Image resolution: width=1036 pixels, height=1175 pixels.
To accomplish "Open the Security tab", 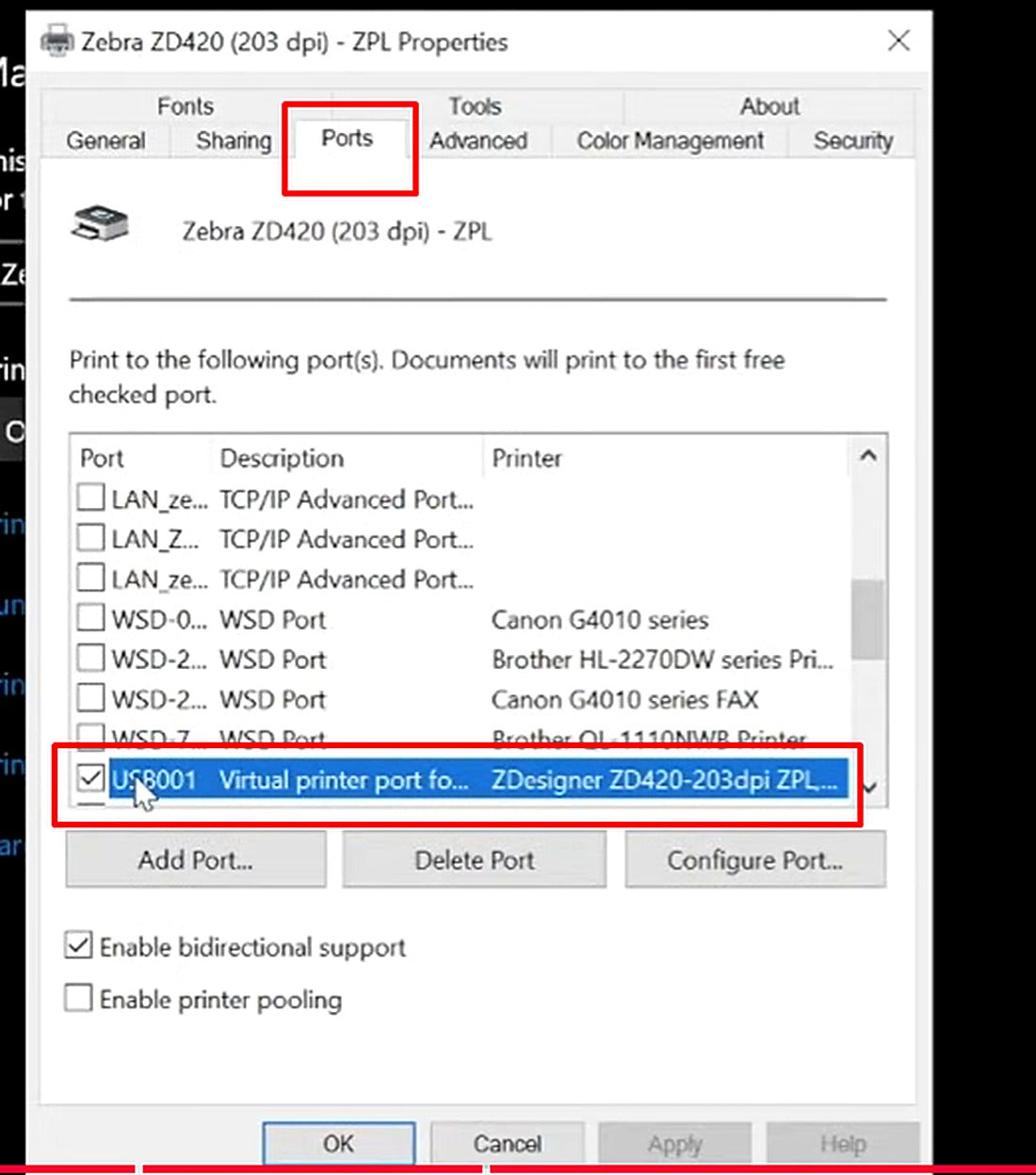I will pyautogui.click(x=852, y=140).
